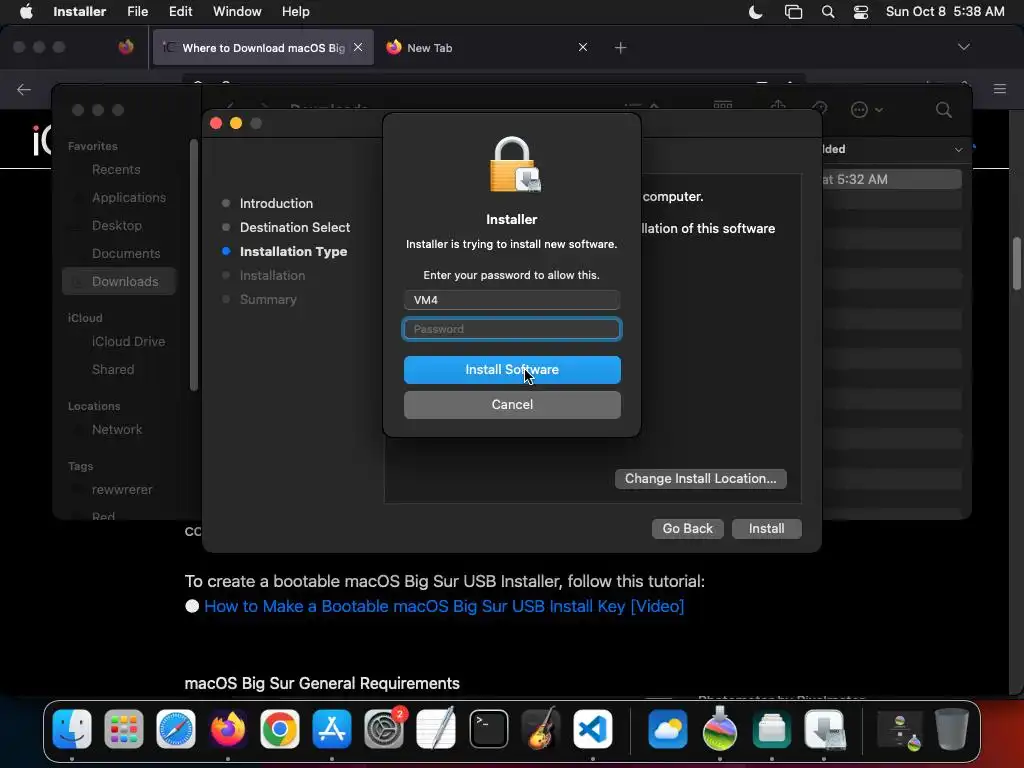This screenshot has width=1024, height=768.
Task: Focus the Password input field
Action: [x=512, y=329]
